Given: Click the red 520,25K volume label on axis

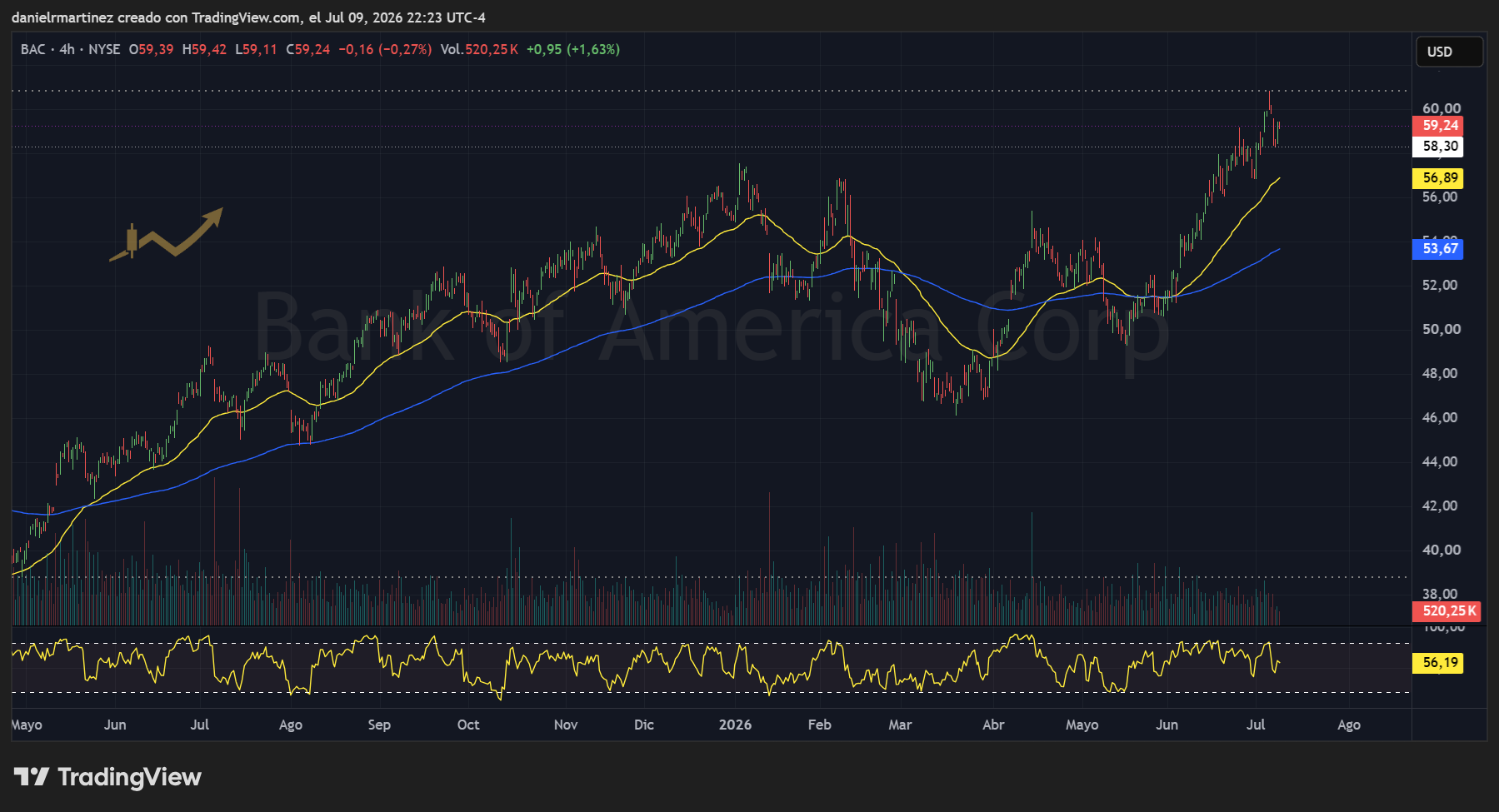Looking at the screenshot, I should [x=1447, y=611].
